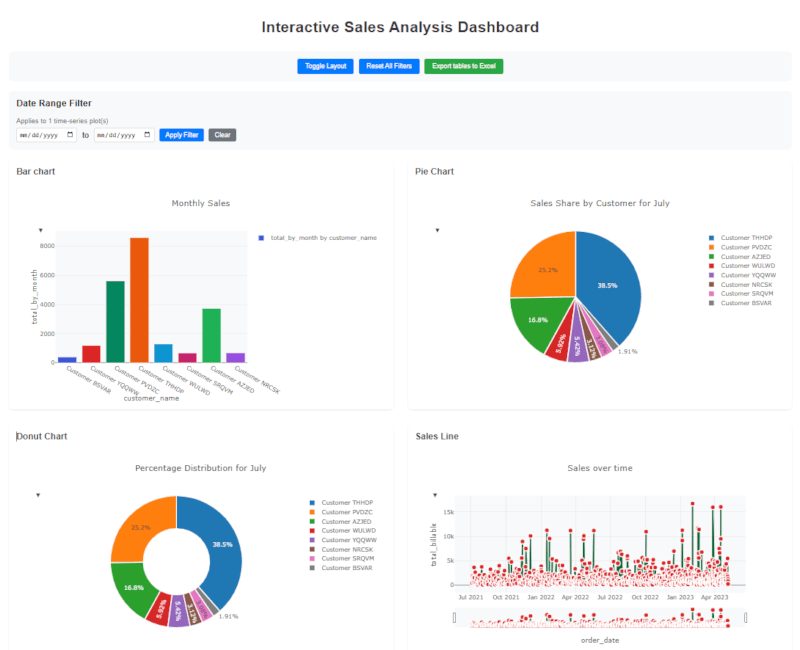Viewport: 800px width, 650px height.
Task: Click the green Customer AZJED pie legend swatch
Action: (711, 256)
